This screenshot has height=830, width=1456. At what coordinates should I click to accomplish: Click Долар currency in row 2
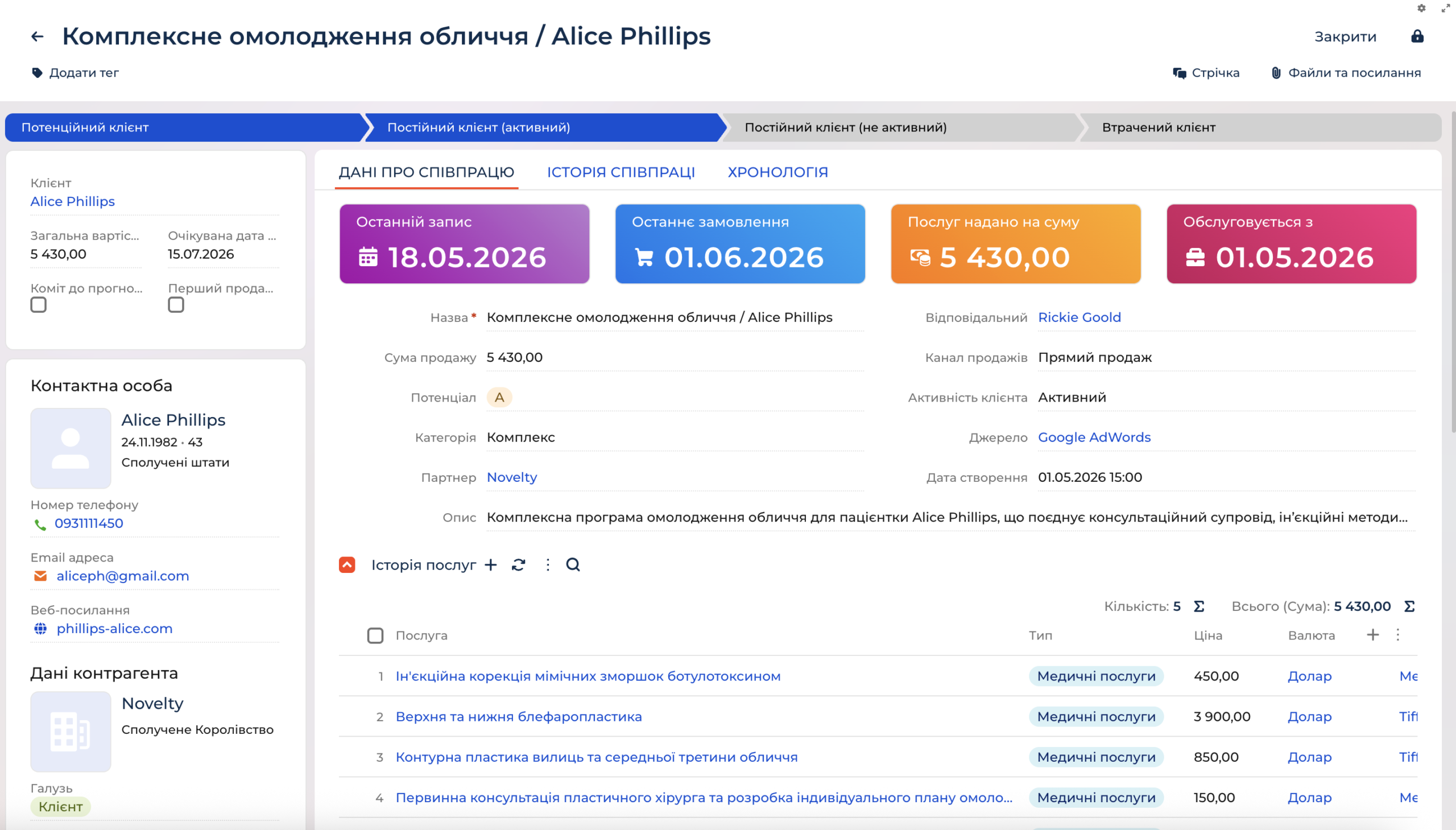tap(1309, 717)
